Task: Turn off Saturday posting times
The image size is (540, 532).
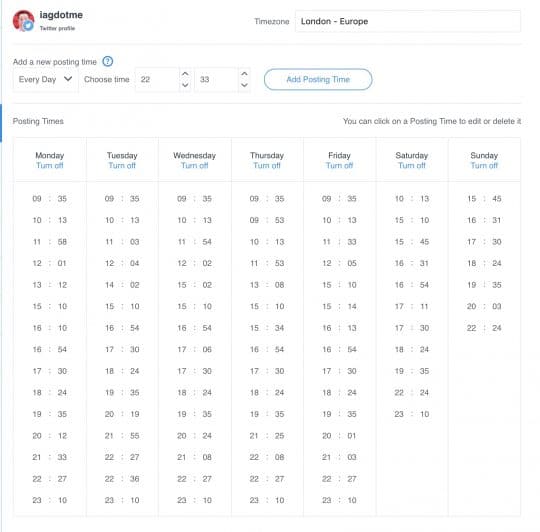Action: 412,166
